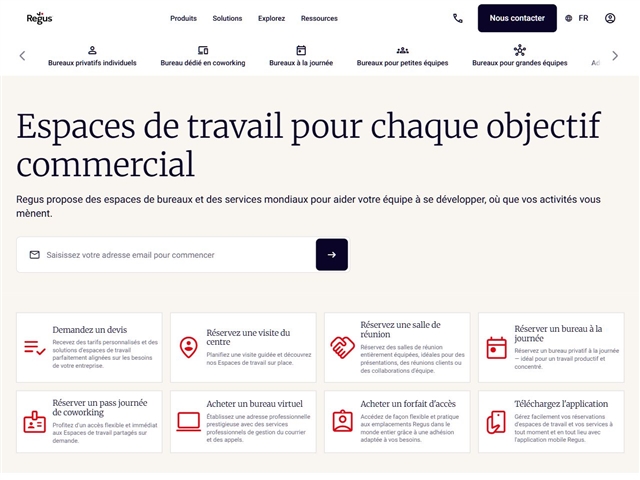
Task: Open Acheter un forfait d'accès link
Action: pyautogui.click(x=397, y=422)
